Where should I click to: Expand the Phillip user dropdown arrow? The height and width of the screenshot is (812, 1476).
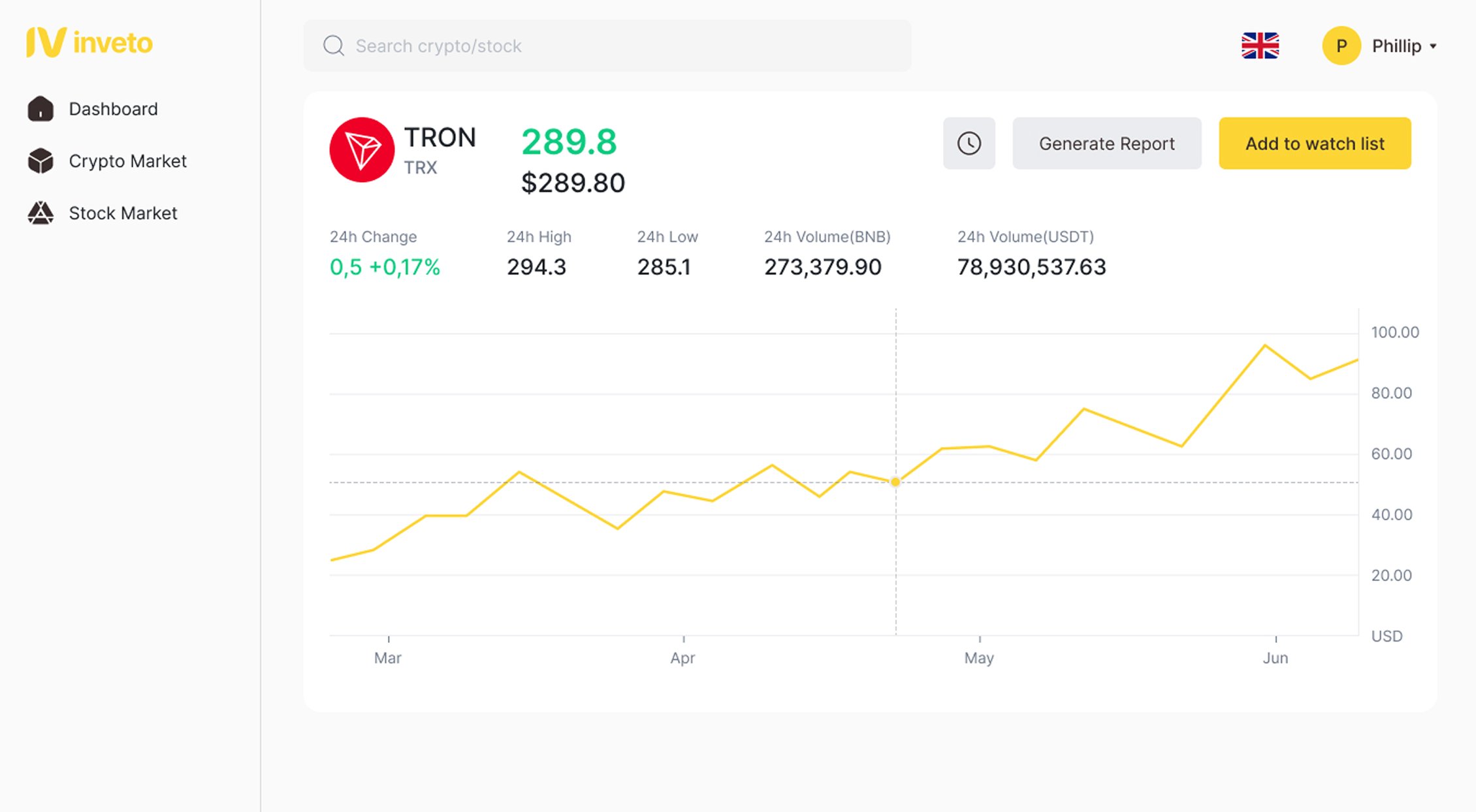[x=1433, y=46]
